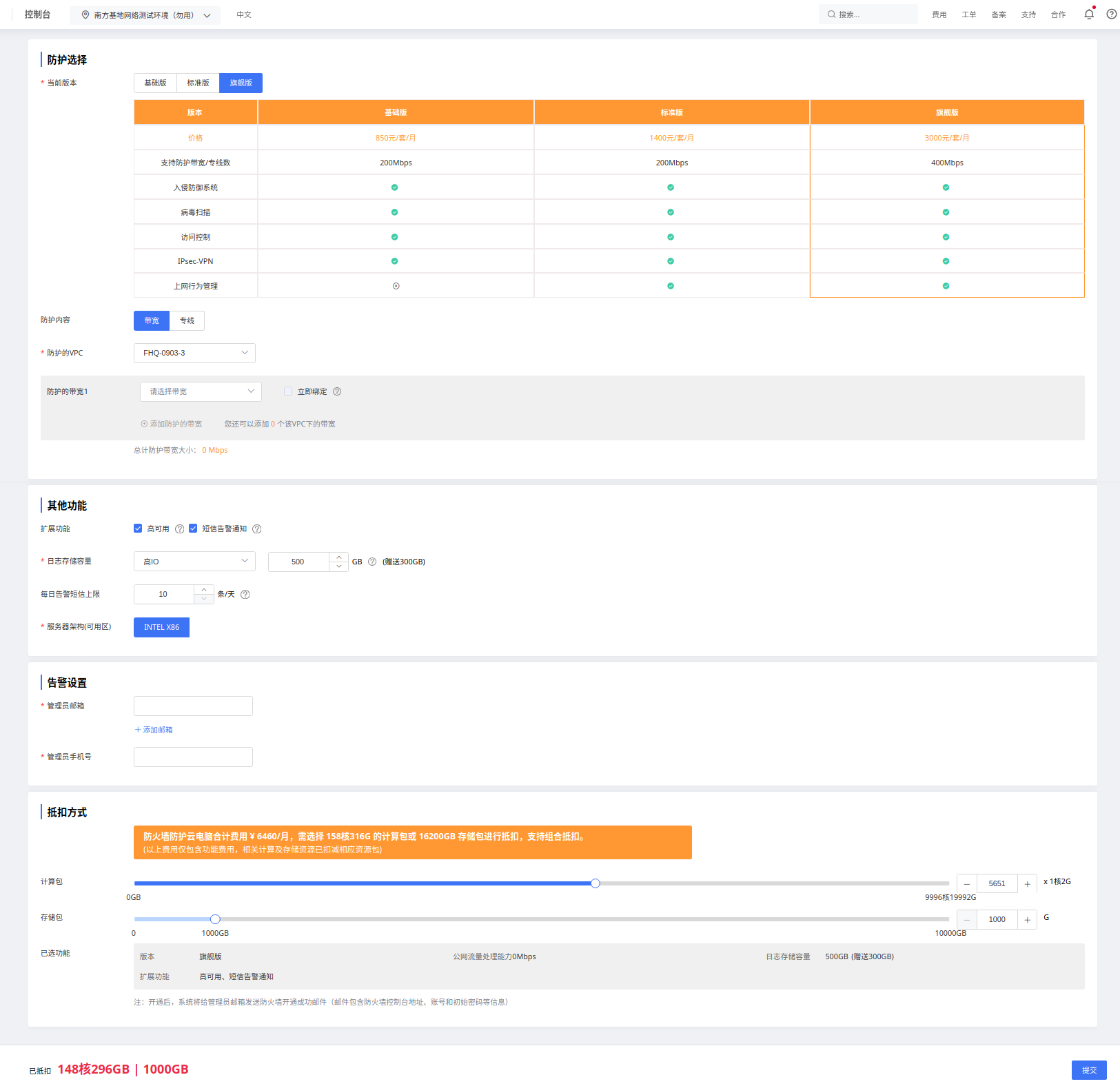Toggle the 立即绑定 checkbox
The width and height of the screenshot is (1120, 1086).
pos(288,391)
